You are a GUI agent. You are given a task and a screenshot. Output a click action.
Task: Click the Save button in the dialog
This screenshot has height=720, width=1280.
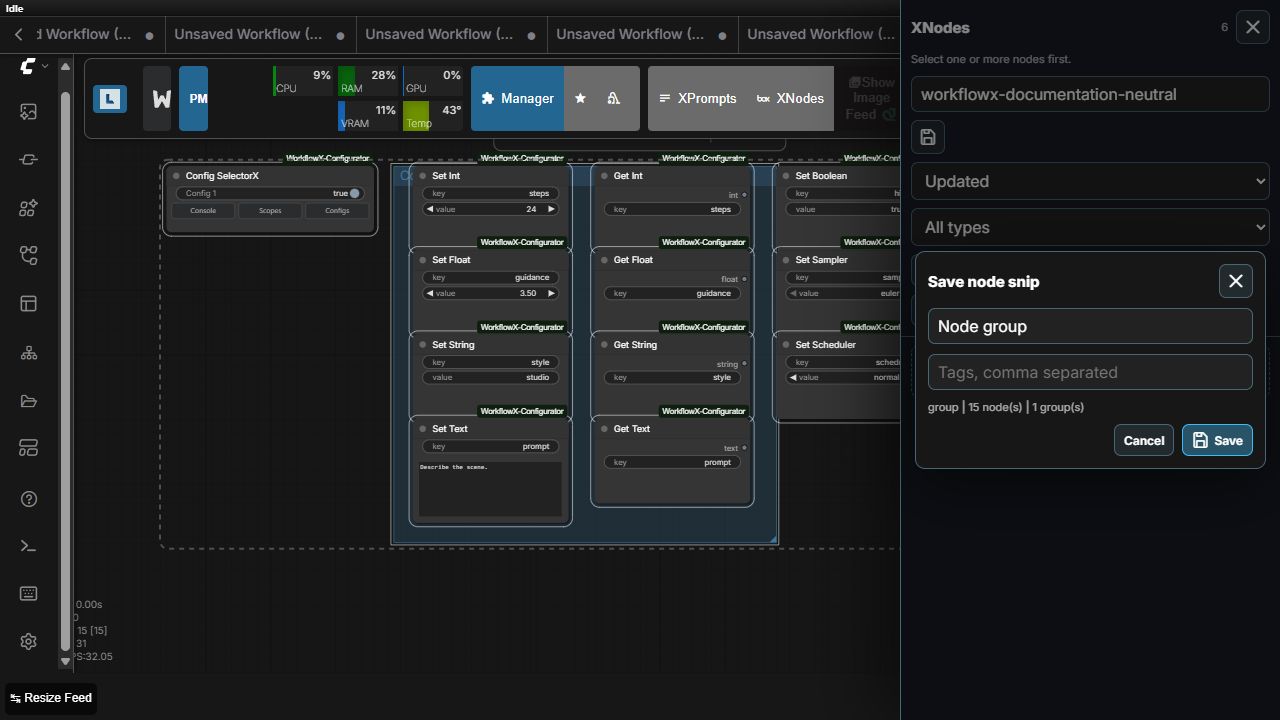(1217, 440)
